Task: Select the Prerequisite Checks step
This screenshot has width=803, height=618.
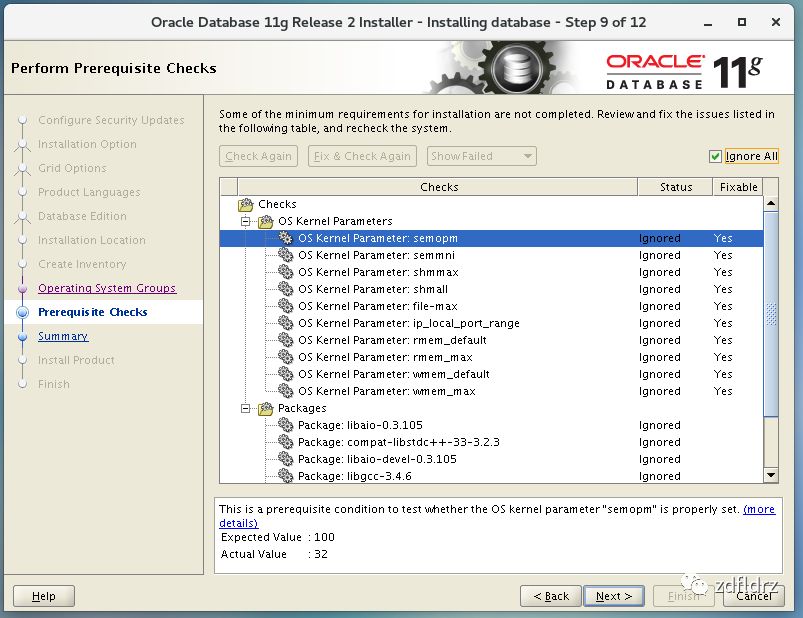Action: (x=93, y=312)
